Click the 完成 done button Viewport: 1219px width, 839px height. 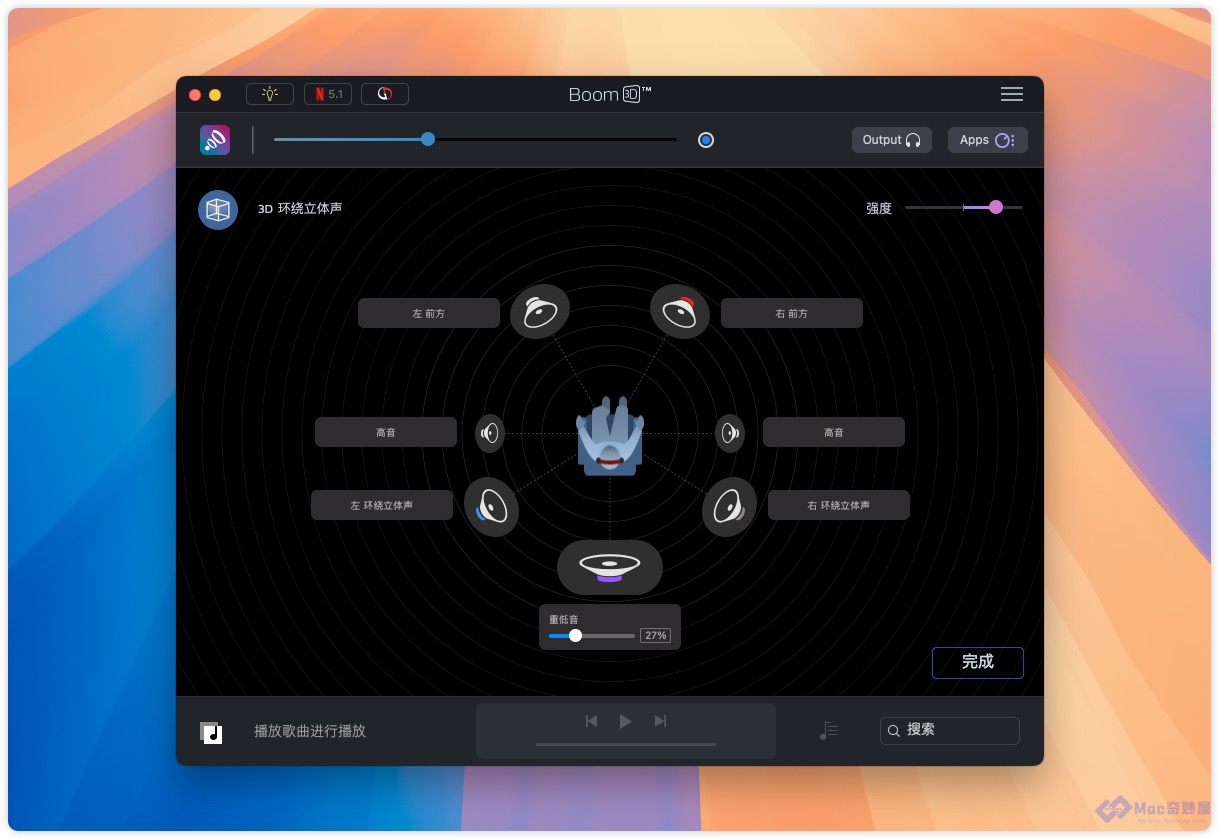(978, 662)
